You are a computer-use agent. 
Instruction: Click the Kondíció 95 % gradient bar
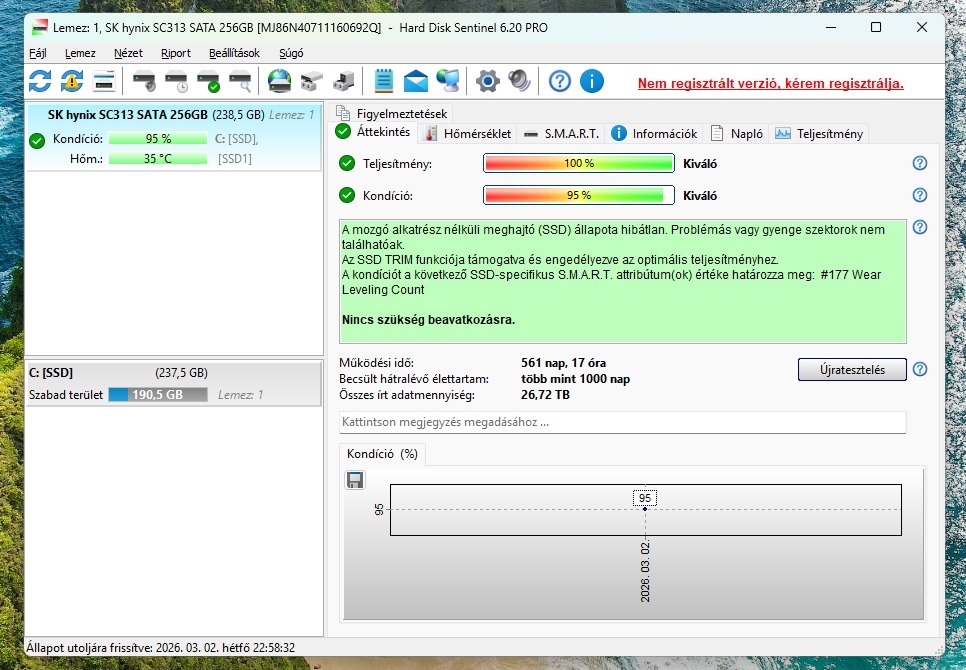coord(578,195)
